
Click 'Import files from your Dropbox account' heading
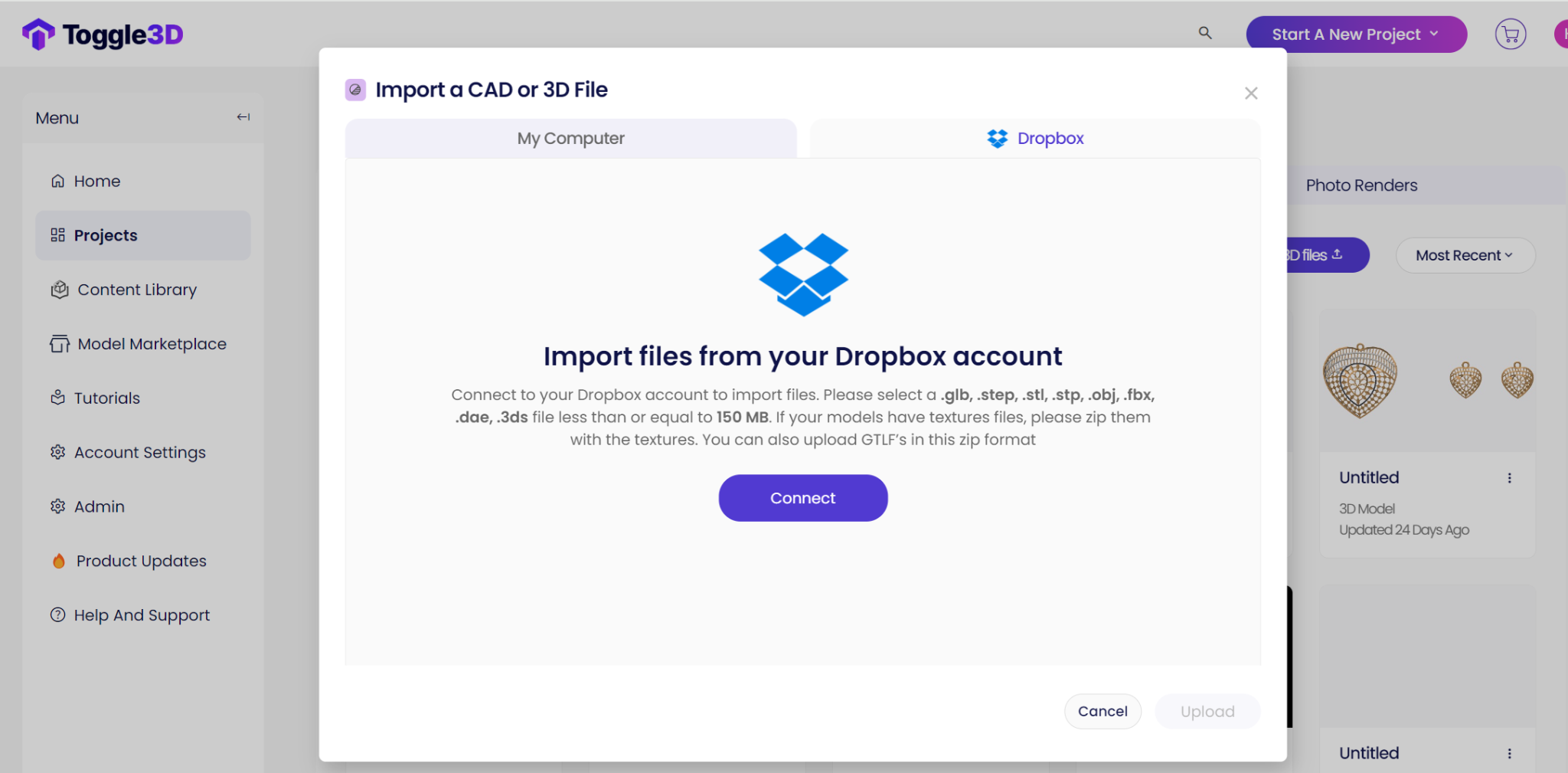pos(803,356)
